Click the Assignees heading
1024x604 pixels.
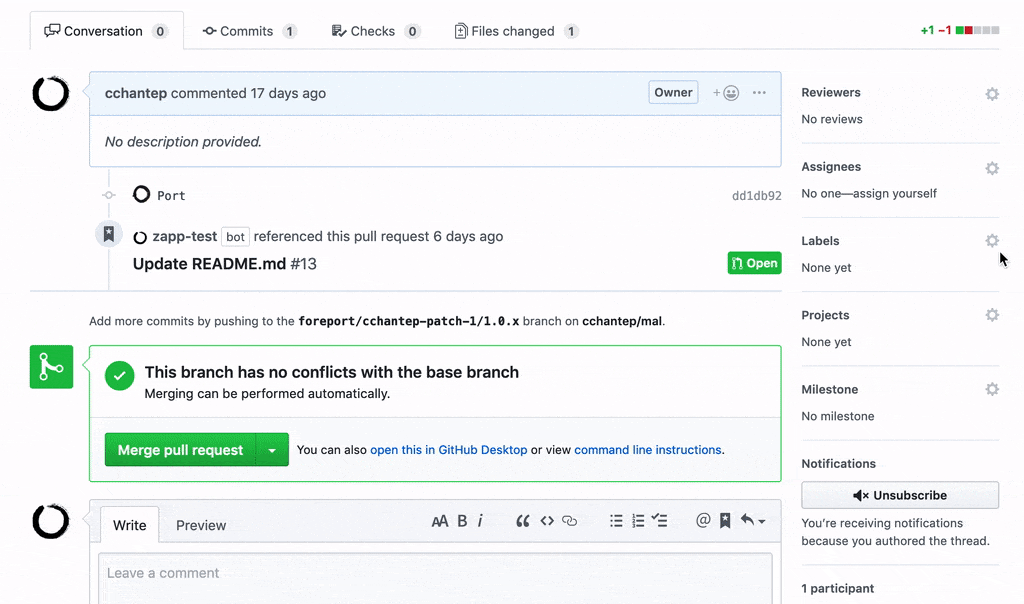[x=831, y=167]
